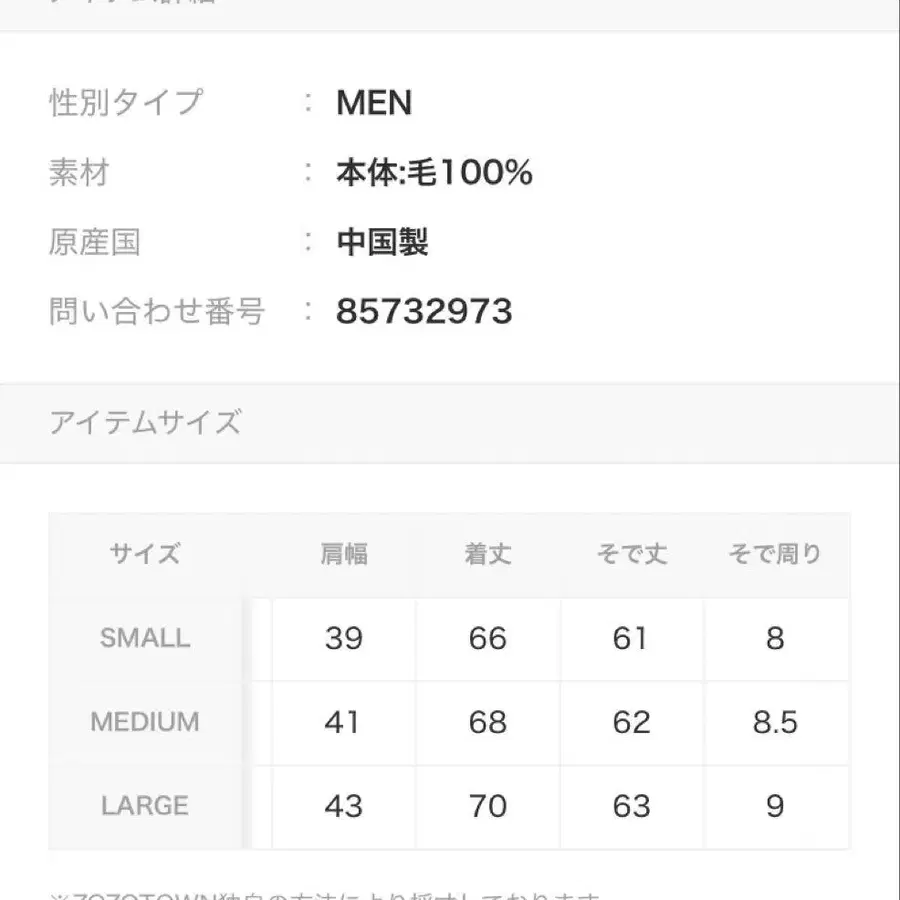Click the そで周り column header
The height and width of the screenshot is (900, 900).
(x=775, y=554)
